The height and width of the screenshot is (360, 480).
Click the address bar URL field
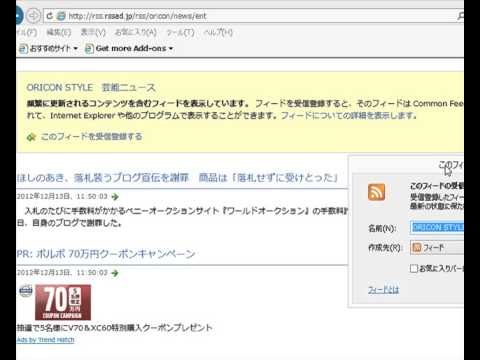(x=253, y=16)
